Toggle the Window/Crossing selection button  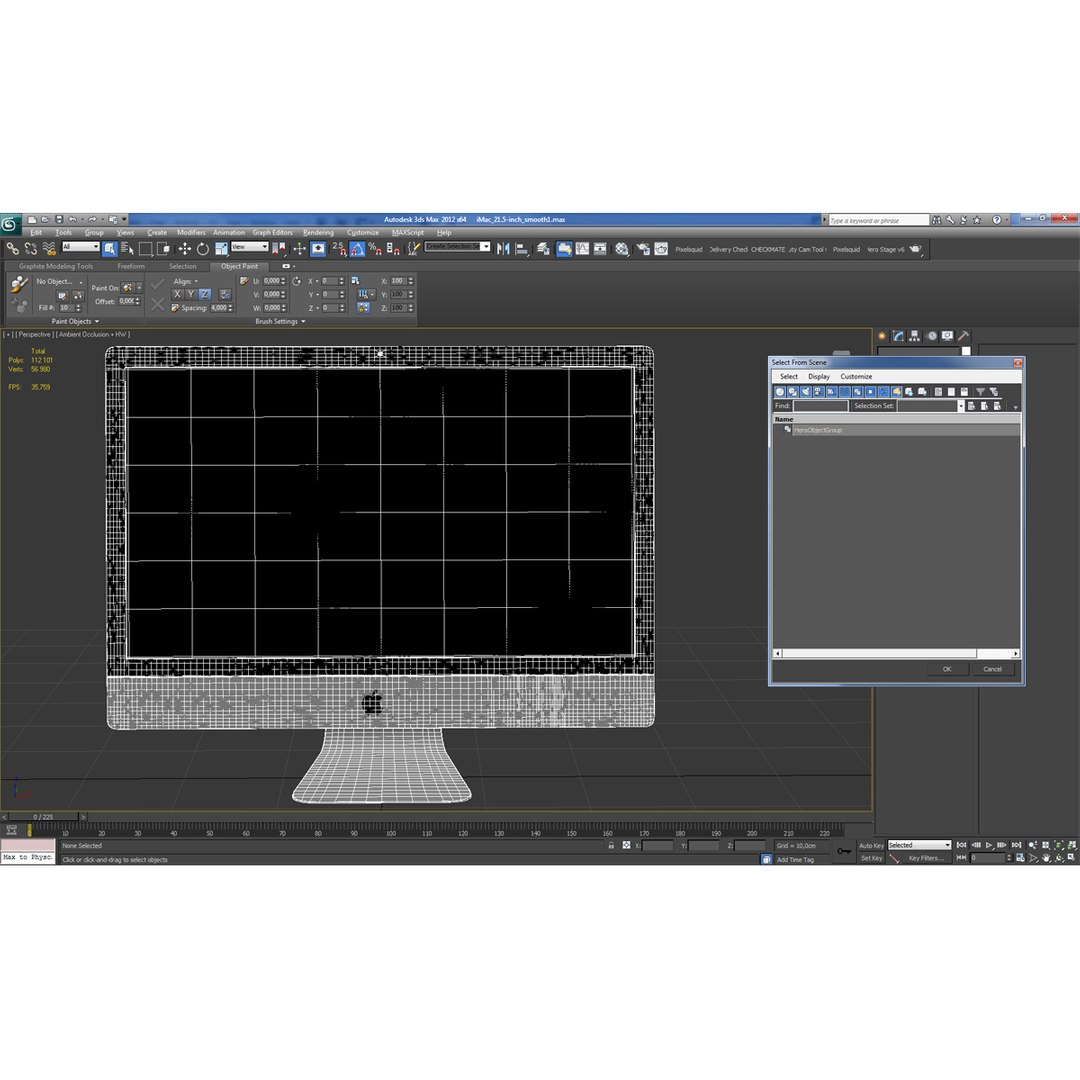pos(163,249)
